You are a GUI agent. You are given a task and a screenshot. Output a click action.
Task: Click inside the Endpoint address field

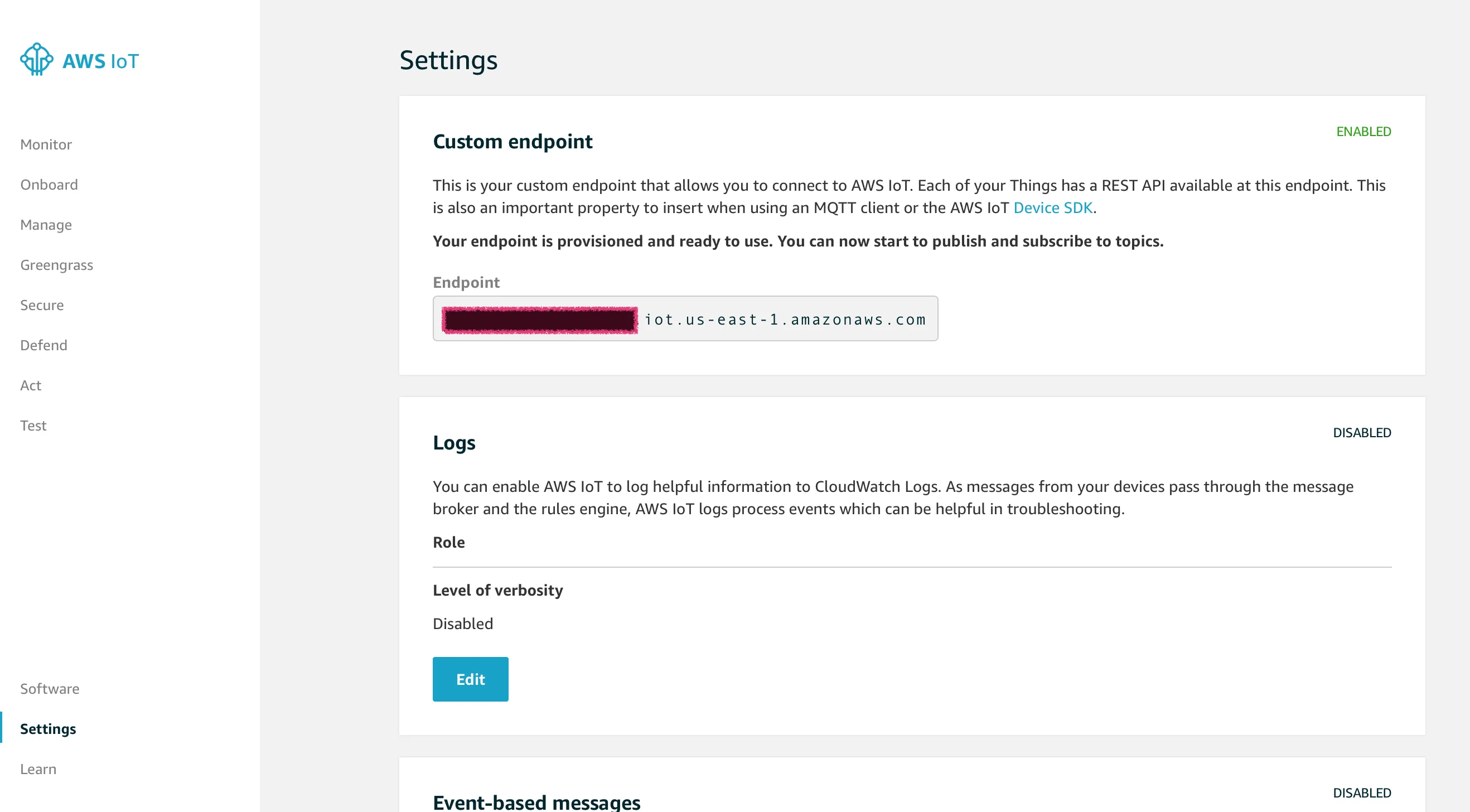coord(784,319)
